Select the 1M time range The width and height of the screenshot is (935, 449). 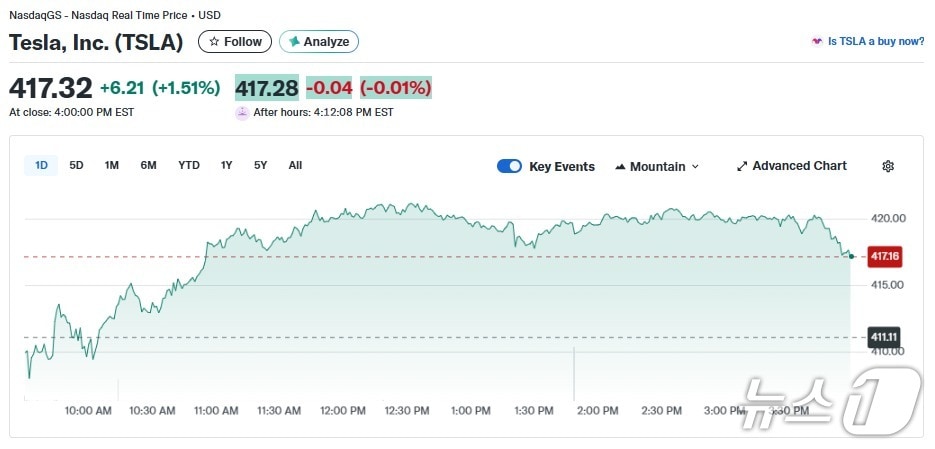click(112, 165)
